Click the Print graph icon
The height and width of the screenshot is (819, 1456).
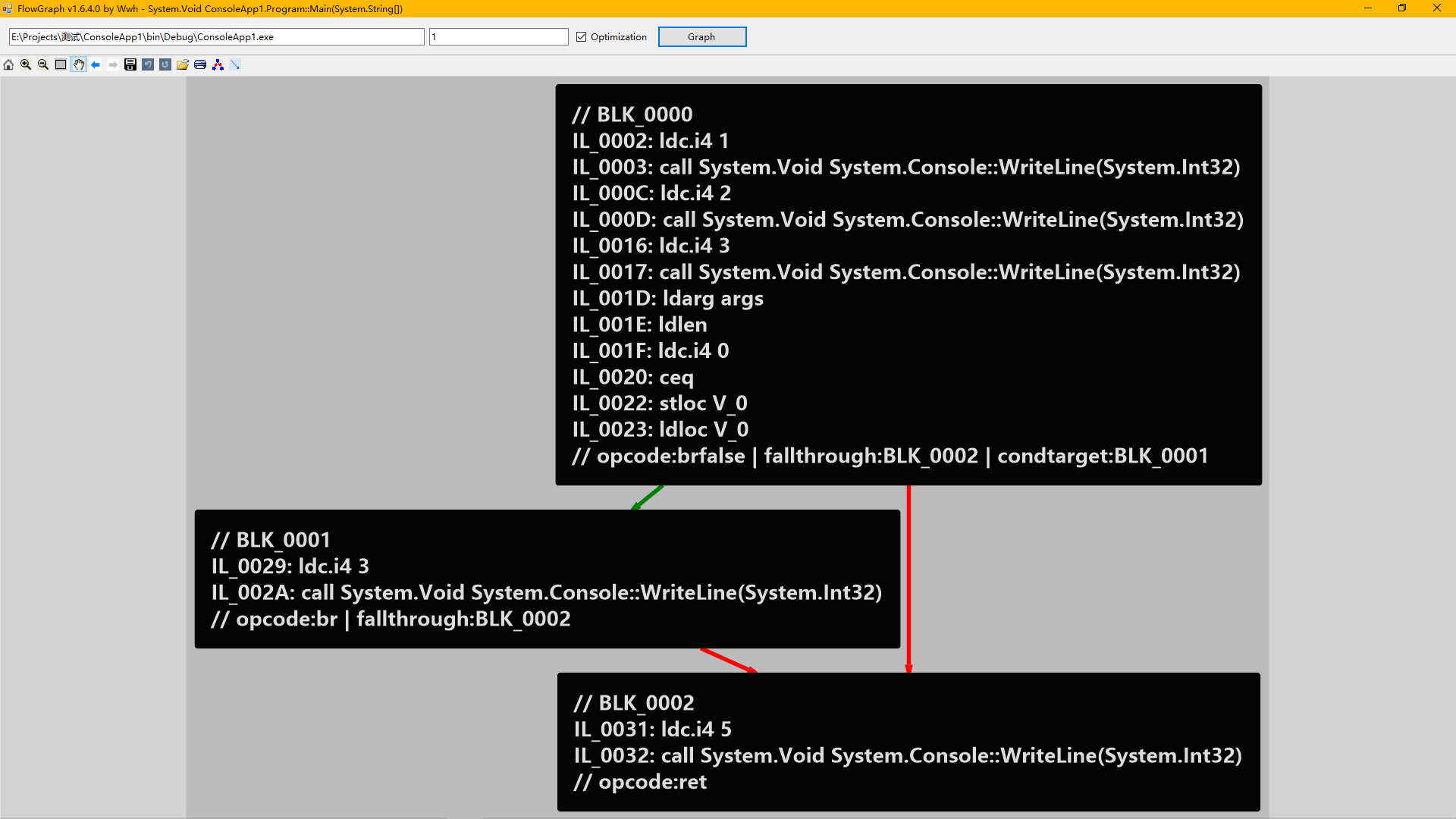click(x=200, y=64)
